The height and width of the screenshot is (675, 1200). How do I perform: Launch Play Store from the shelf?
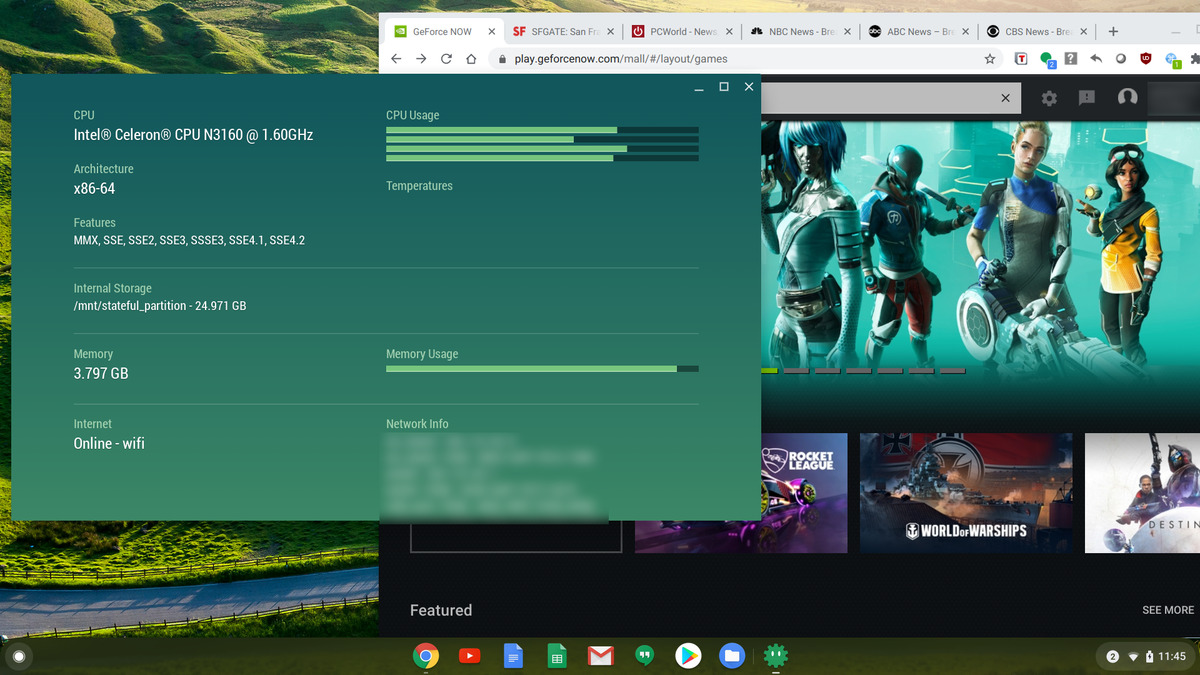point(688,656)
